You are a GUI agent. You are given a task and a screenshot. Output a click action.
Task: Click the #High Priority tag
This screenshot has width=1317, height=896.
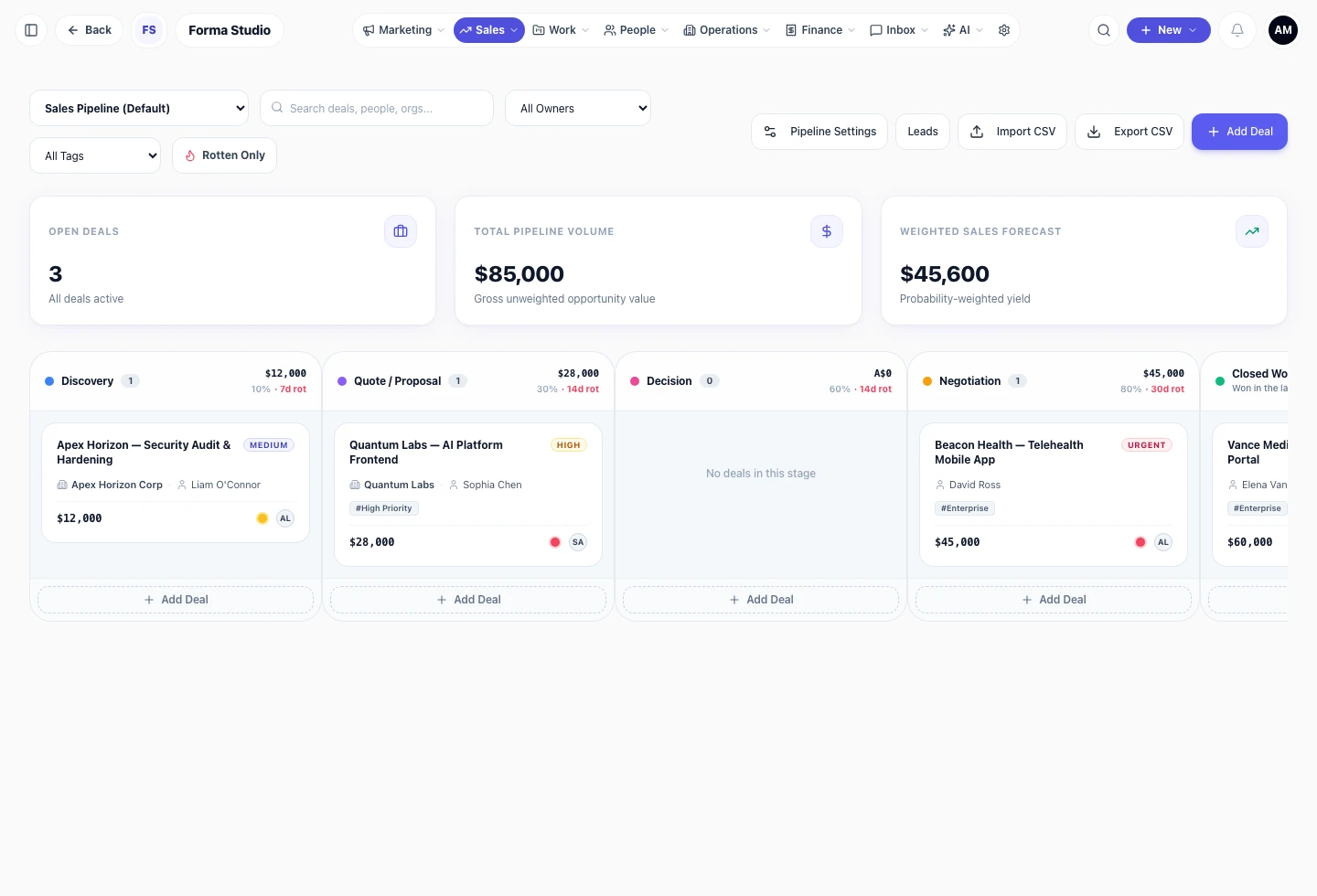coord(384,508)
